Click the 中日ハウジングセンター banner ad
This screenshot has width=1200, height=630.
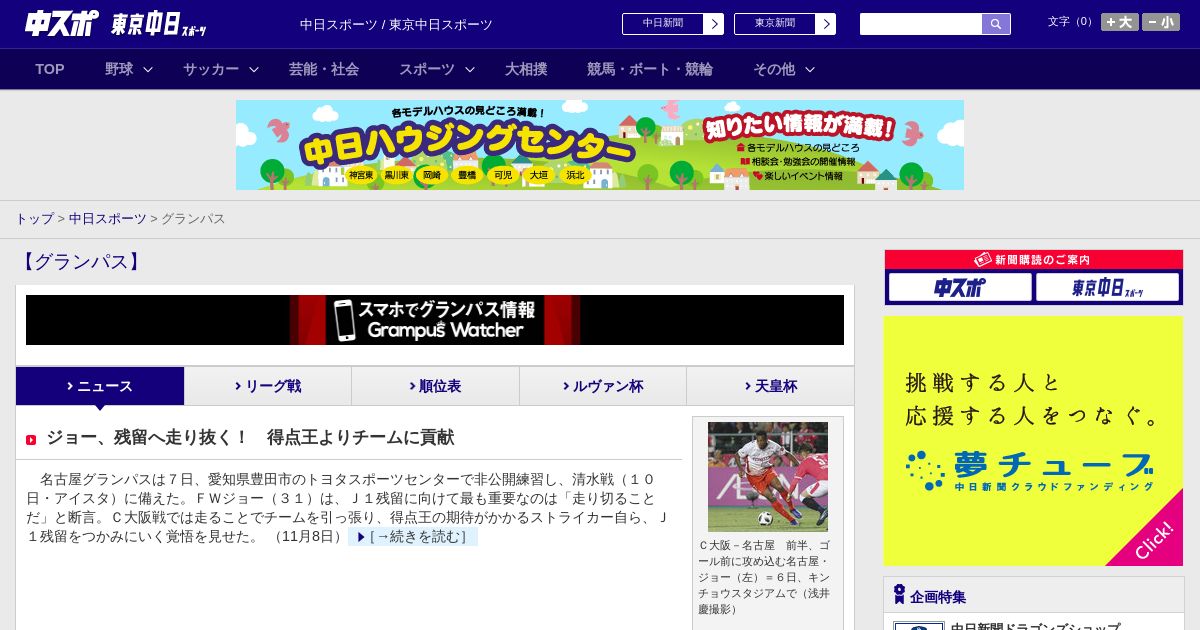click(600, 145)
